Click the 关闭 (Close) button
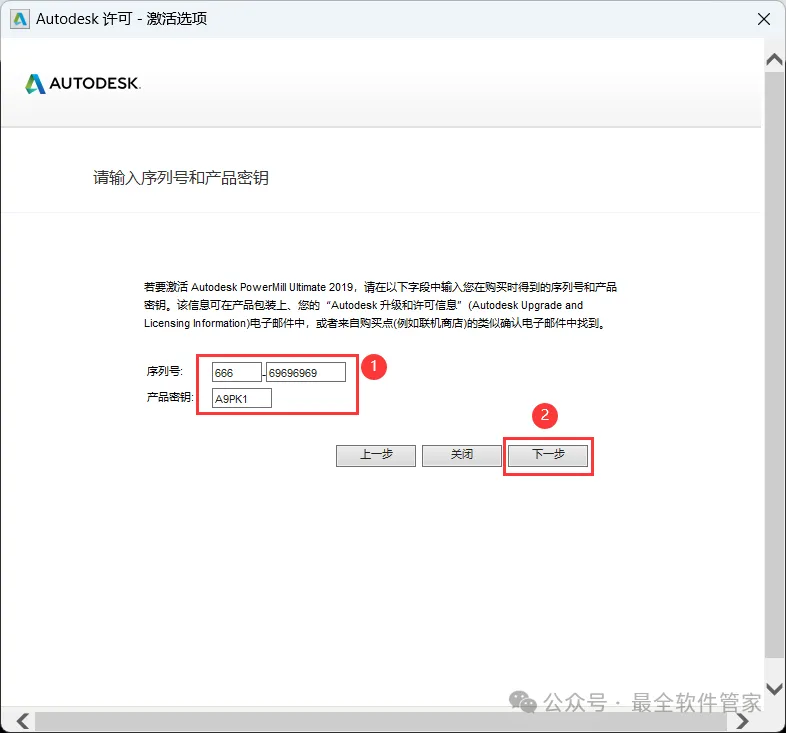786x733 pixels. pos(462,456)
